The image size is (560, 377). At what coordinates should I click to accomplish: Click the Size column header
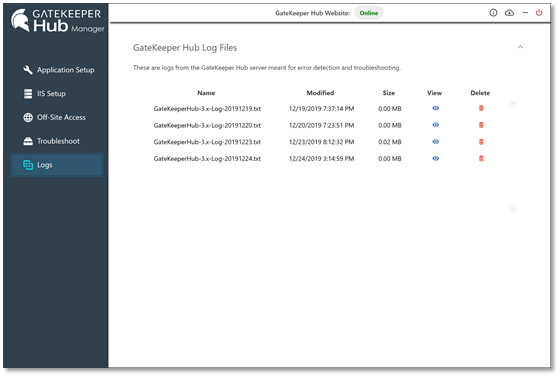[389, 93]
